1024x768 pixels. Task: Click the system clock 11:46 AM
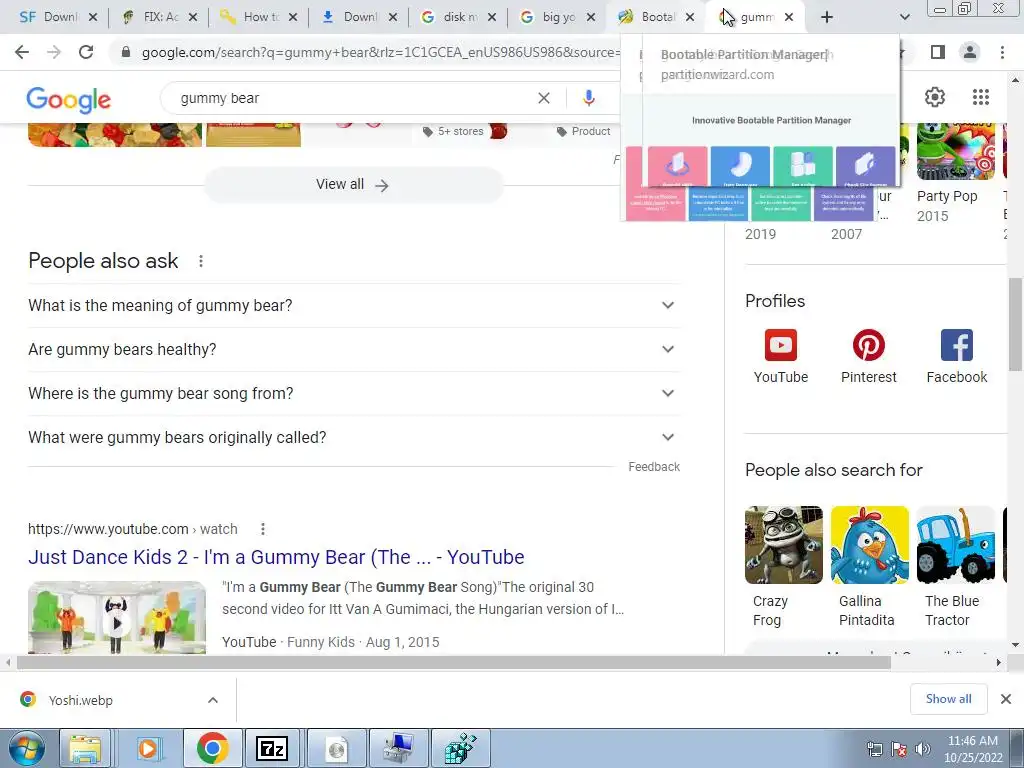pyautogui.click(x=972, y=741)
